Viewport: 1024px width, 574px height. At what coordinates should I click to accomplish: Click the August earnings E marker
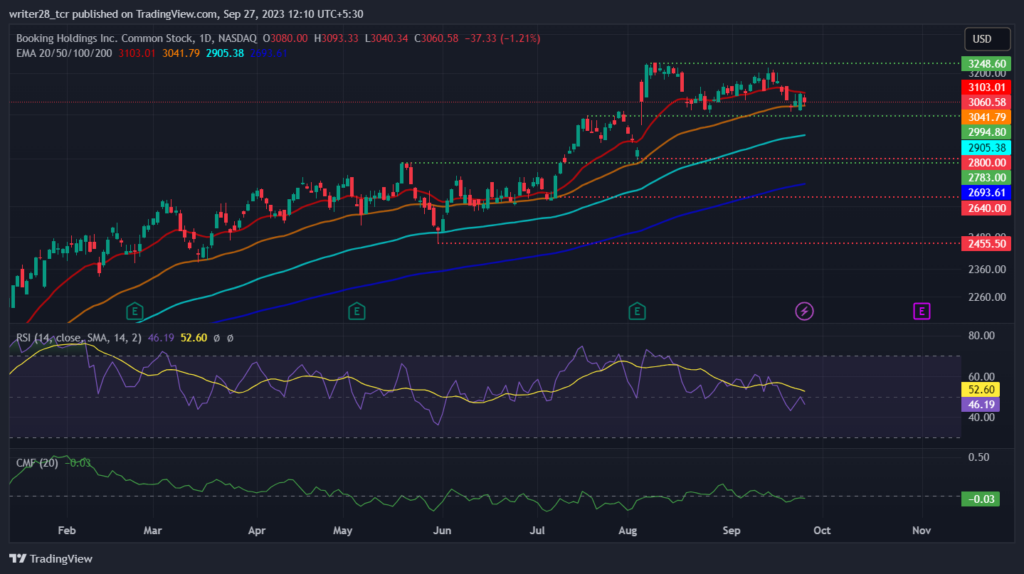[637, 311]
